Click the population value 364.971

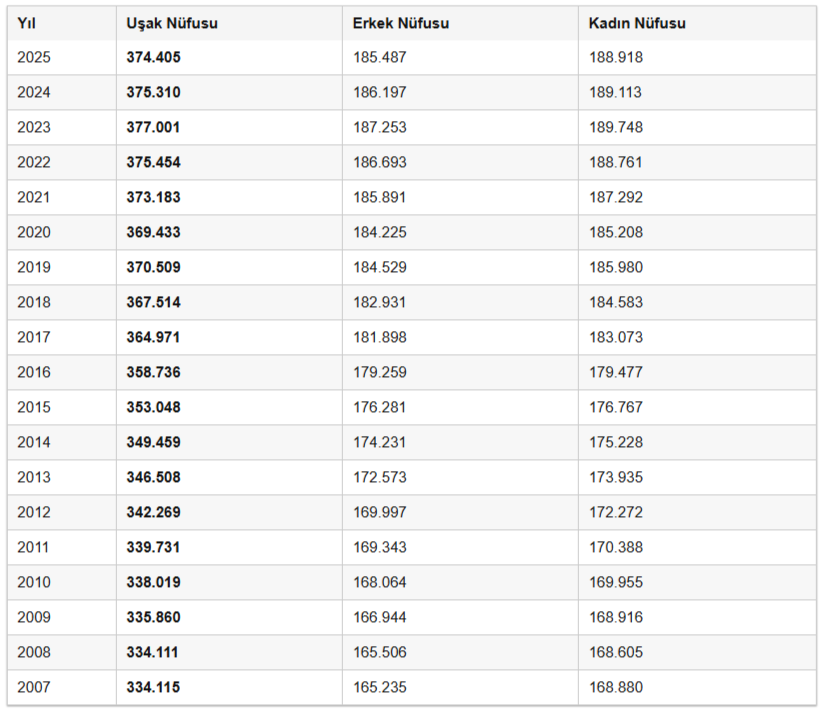tap(153, 337)
